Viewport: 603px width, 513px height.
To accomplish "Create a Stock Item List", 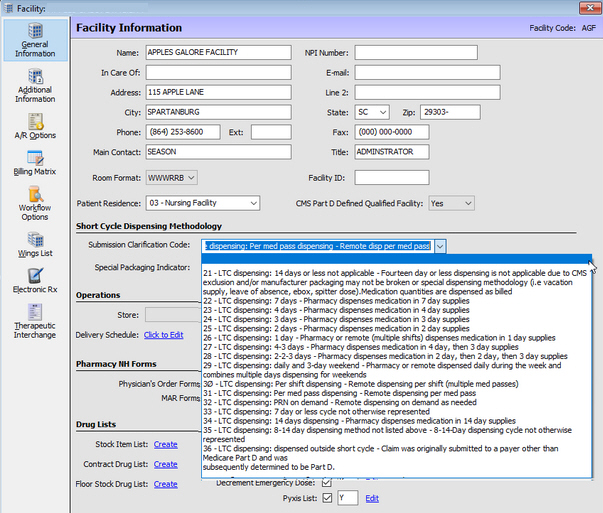I will point(166,444).
